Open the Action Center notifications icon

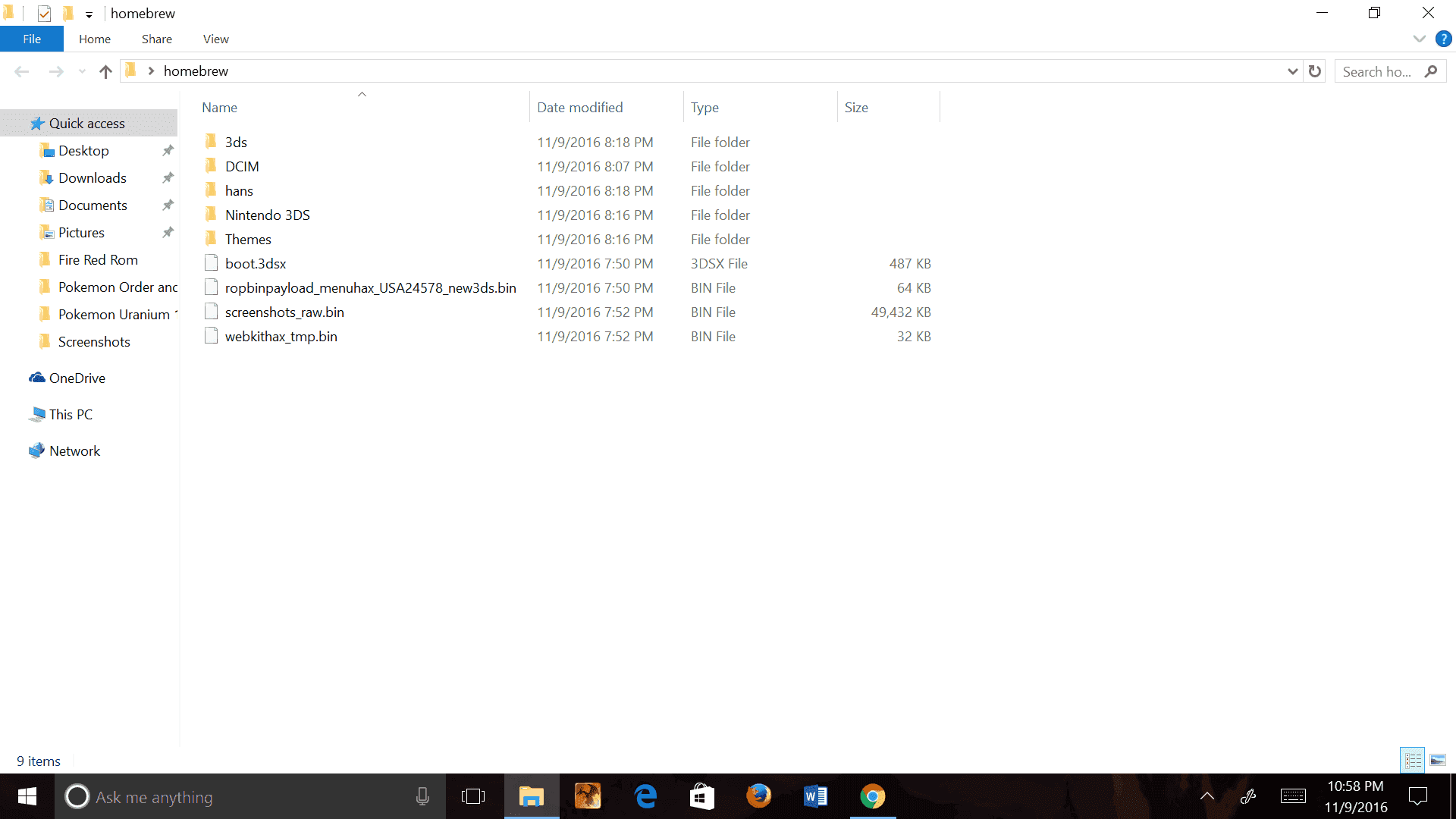click(x=1418, y=796)
